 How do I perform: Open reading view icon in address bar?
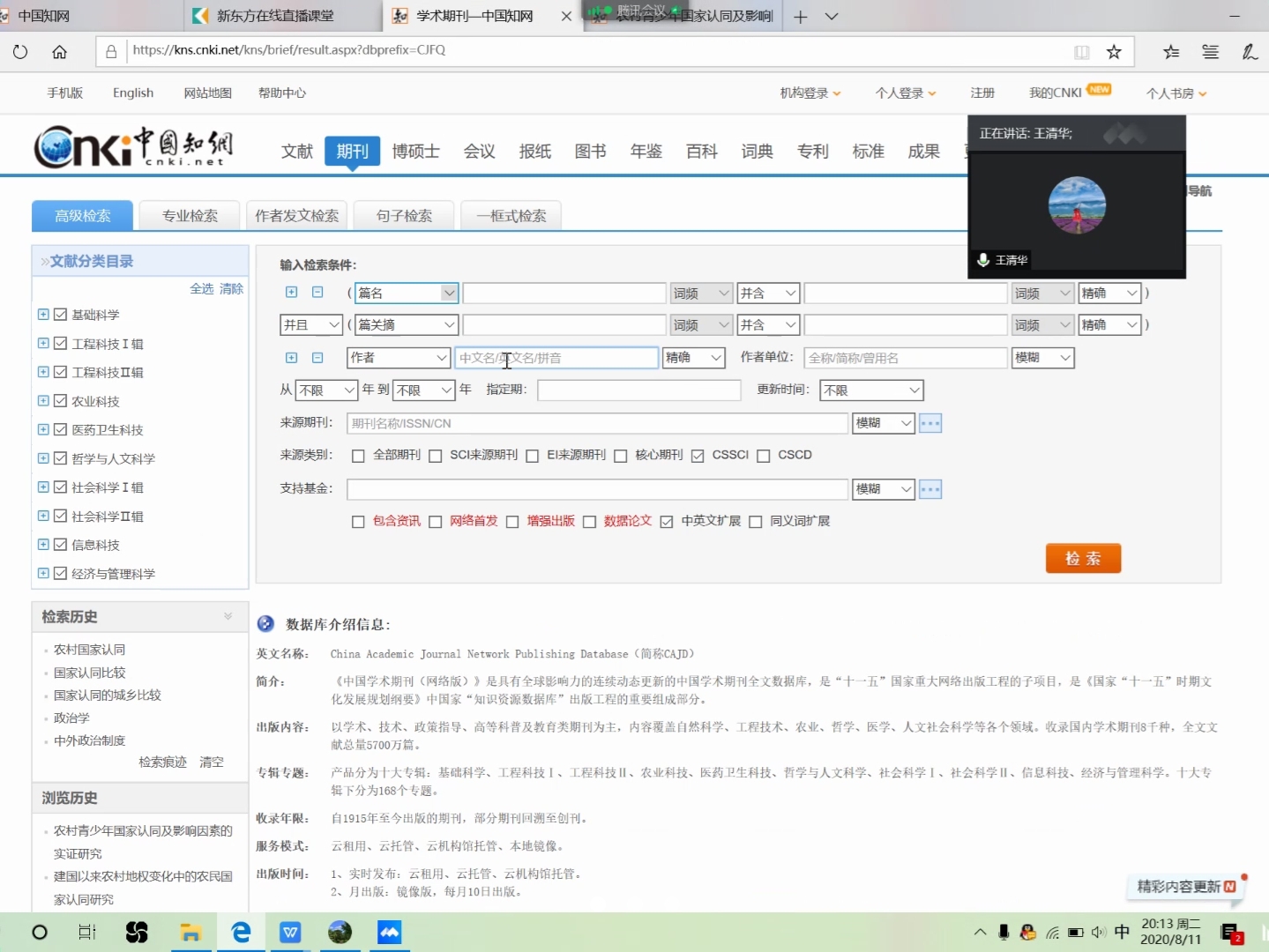(x=1082, y=52)
